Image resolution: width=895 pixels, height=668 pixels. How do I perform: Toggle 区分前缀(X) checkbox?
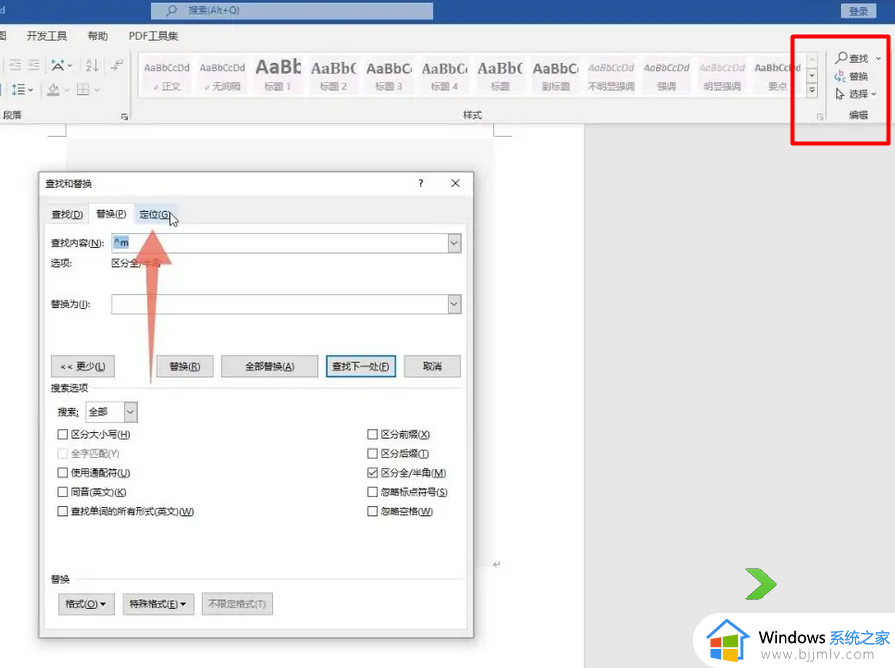(372, 434)
